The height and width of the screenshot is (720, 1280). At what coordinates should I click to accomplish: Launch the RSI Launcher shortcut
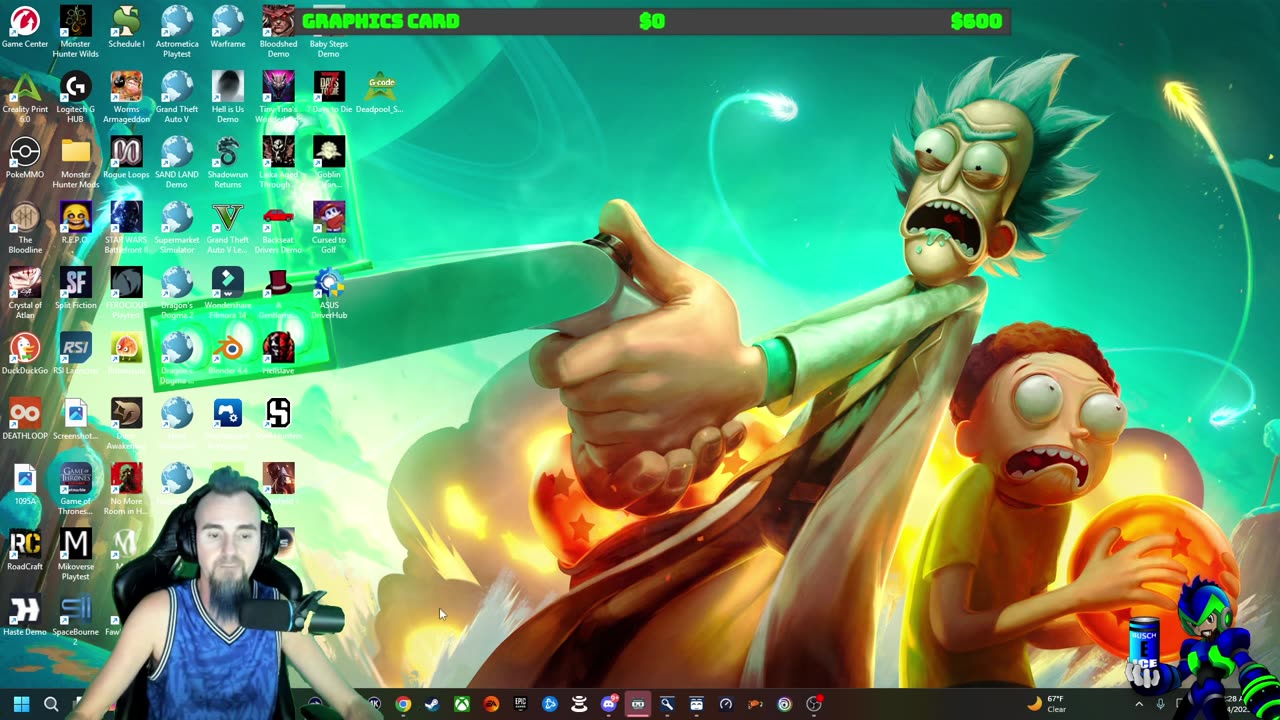pyautogui.click(x=76, y=353)
